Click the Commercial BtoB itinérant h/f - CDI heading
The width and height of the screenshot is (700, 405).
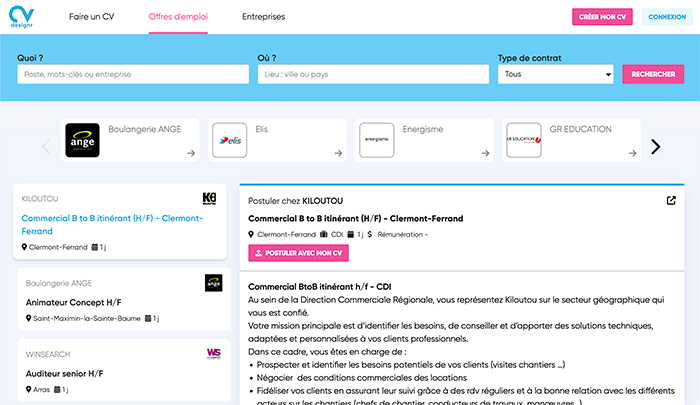point(320,287)
